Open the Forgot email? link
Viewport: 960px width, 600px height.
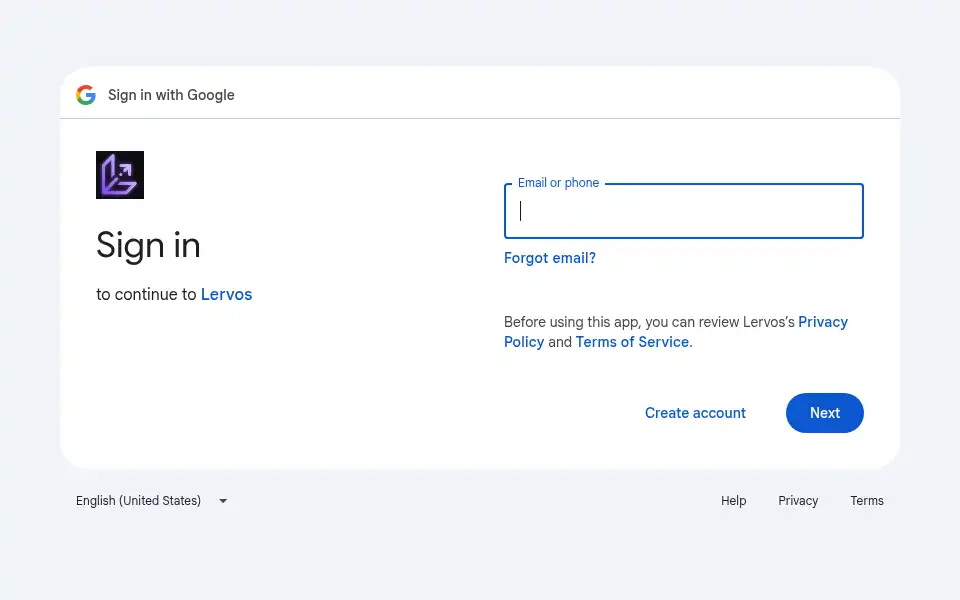[549, 258]
